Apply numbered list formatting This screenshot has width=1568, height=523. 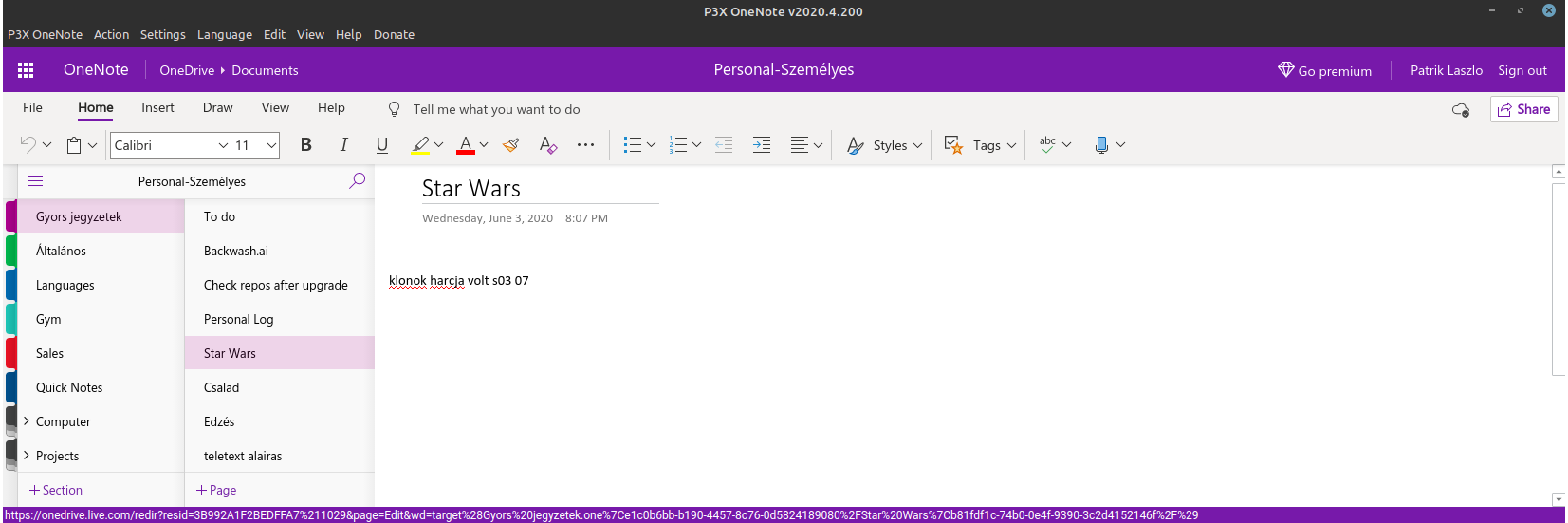(677, 145)
